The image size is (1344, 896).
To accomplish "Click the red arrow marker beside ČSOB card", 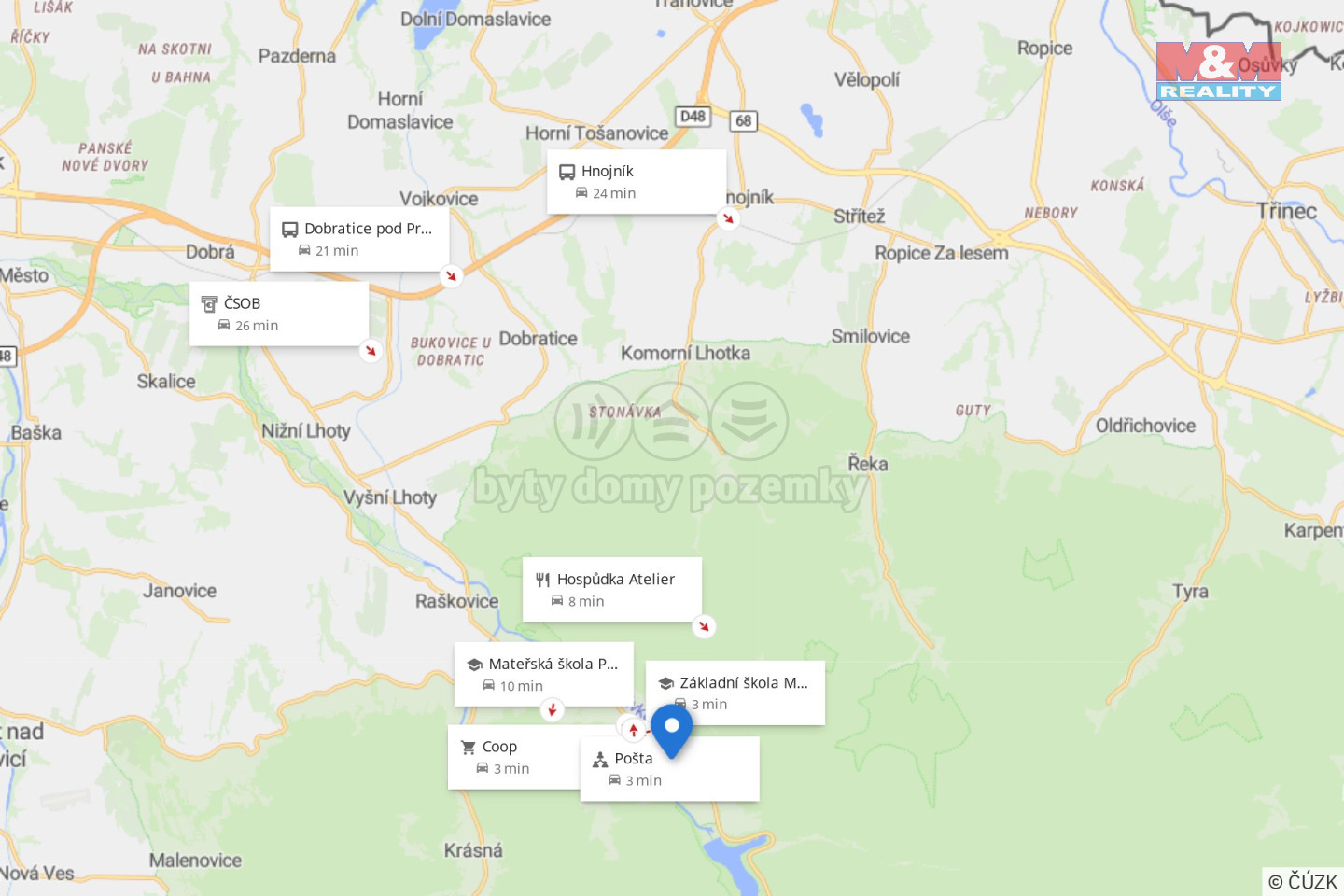I will pos(371,351).
